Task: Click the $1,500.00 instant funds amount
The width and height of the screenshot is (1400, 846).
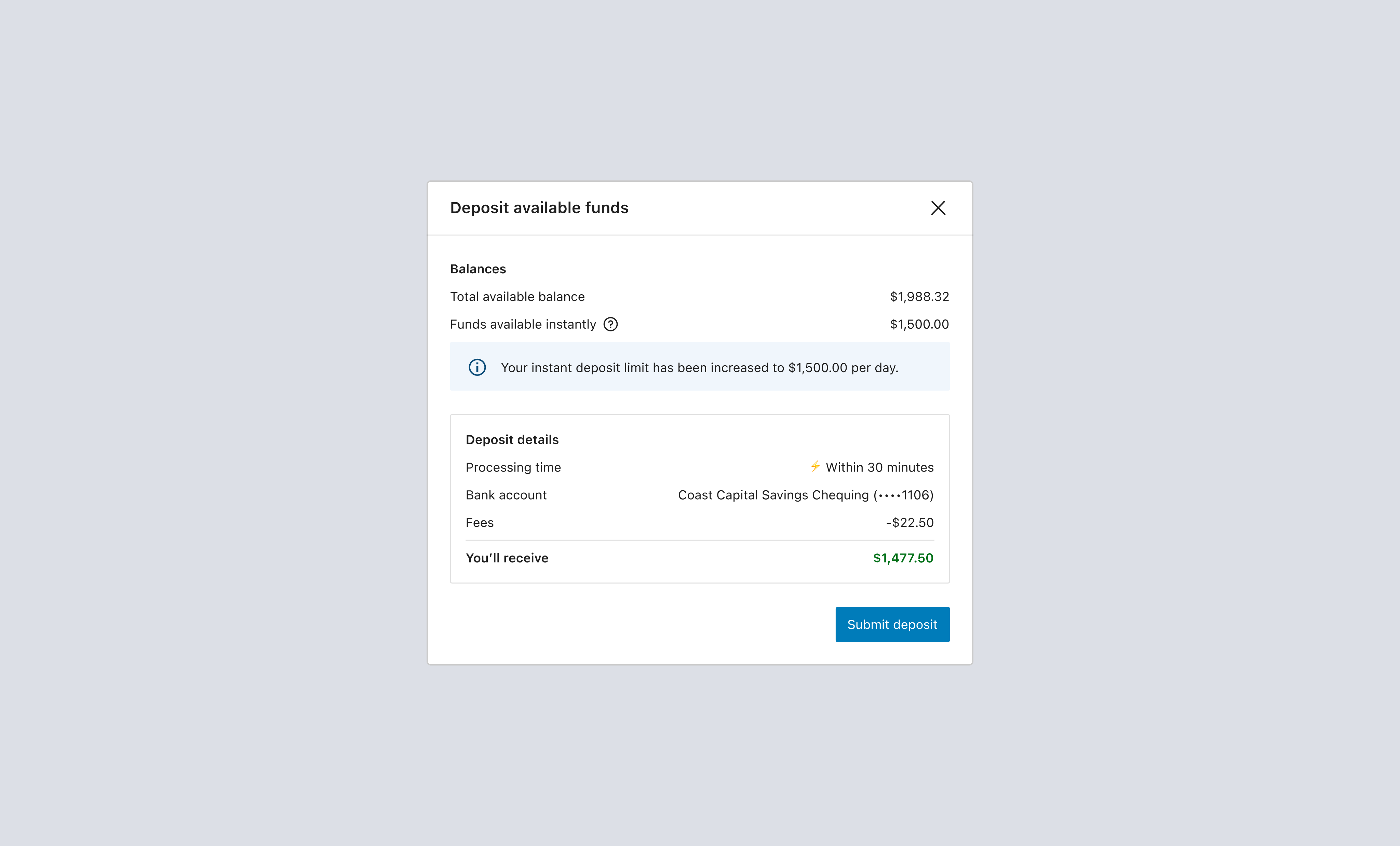Action: (x=919, y=324)
